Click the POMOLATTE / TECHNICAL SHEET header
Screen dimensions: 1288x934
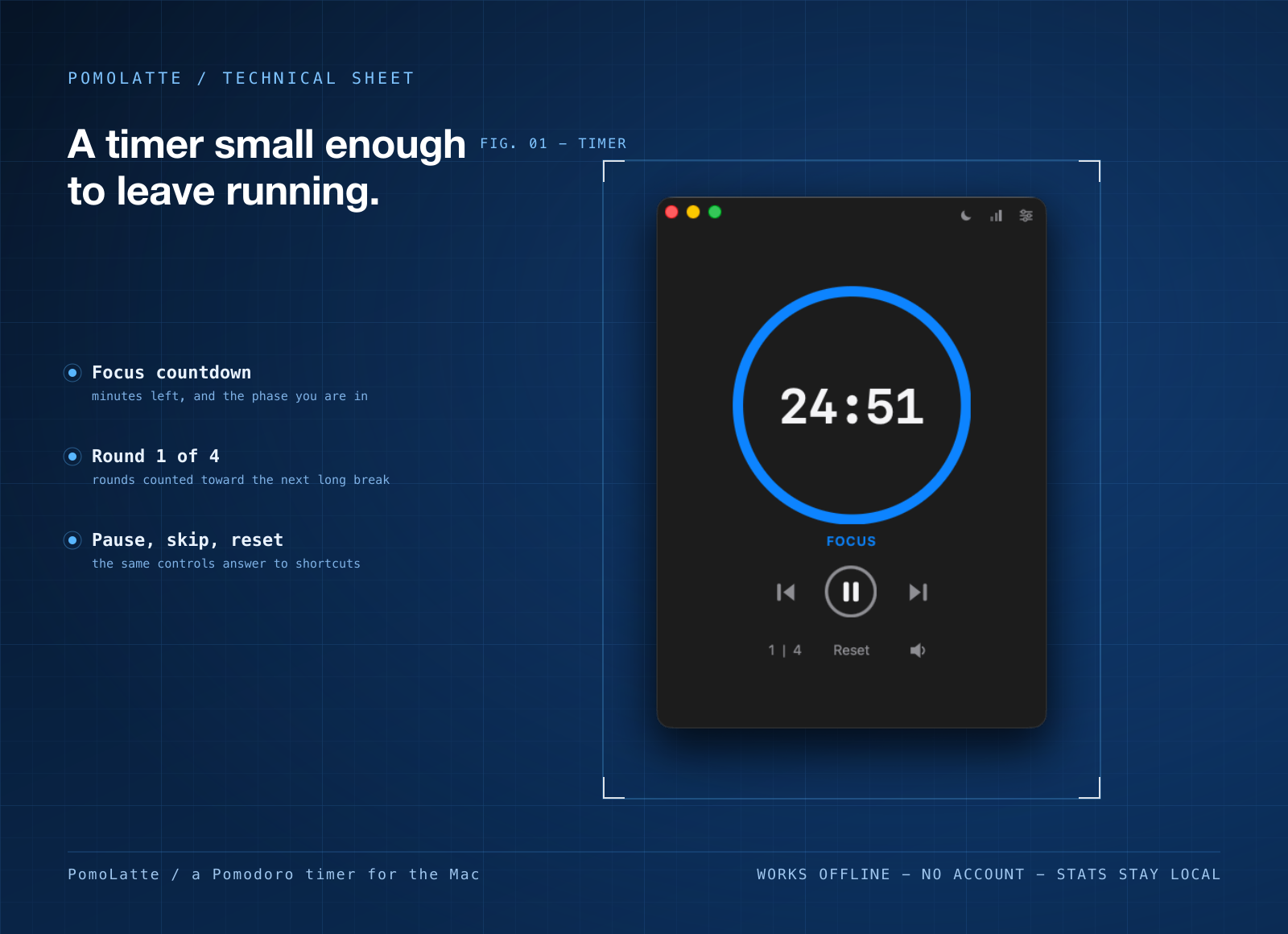241,78
